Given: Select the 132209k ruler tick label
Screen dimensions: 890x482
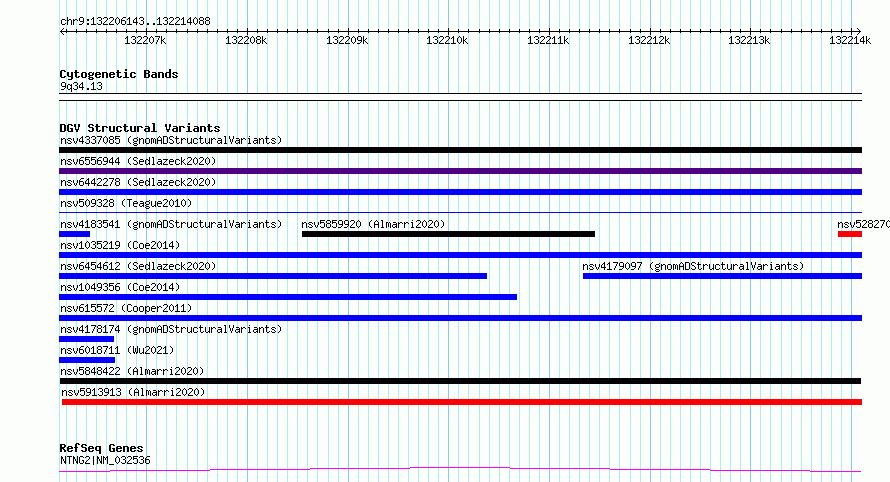Looking at the screenshot, I should tap(347, 40).
